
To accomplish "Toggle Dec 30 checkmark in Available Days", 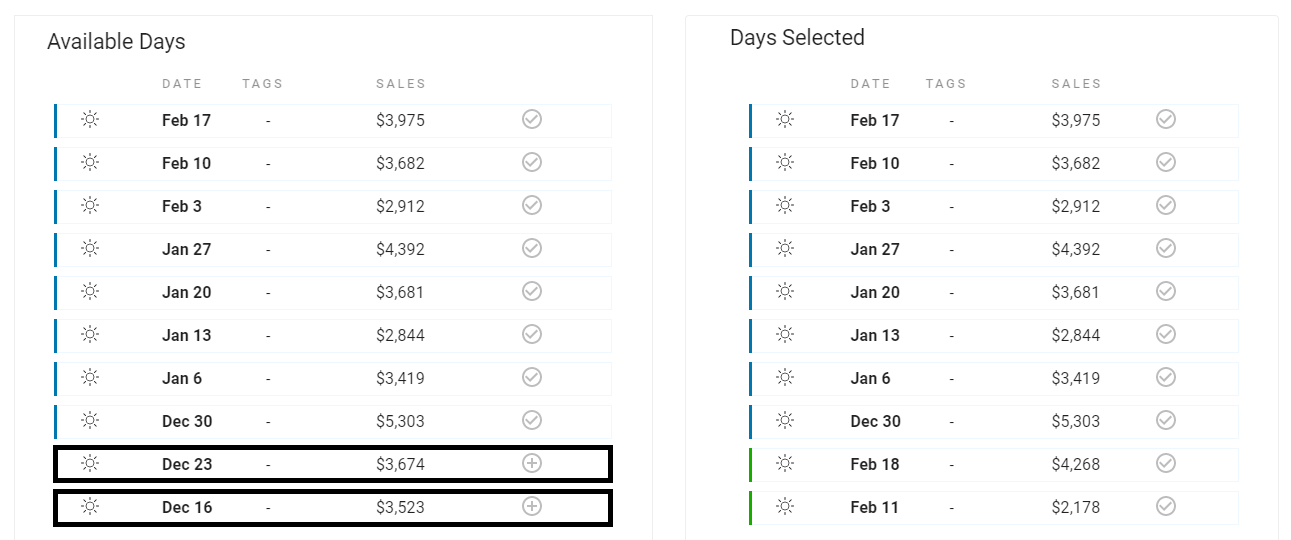I will [532, 420].
